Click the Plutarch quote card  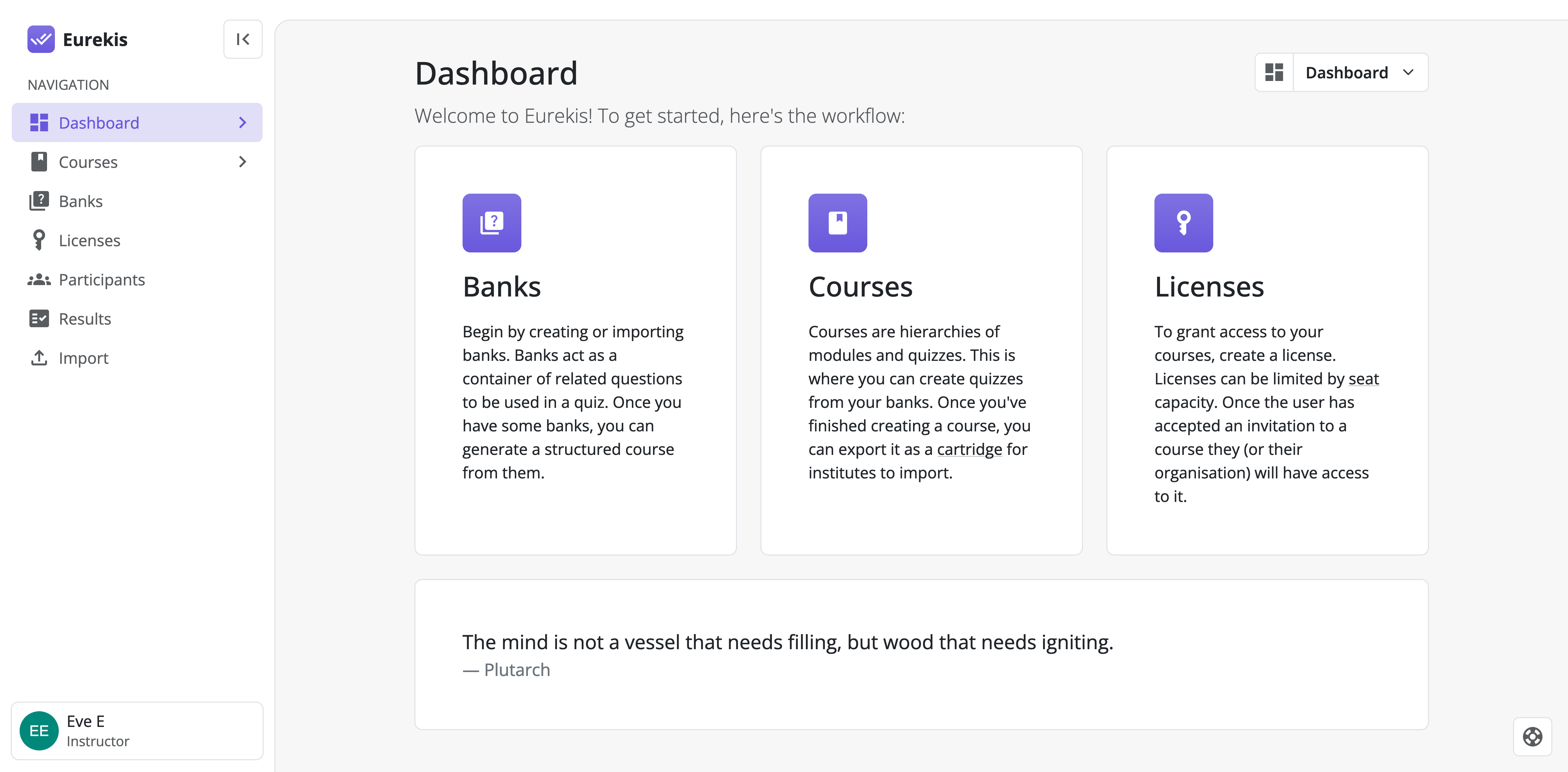coord(921,654)
